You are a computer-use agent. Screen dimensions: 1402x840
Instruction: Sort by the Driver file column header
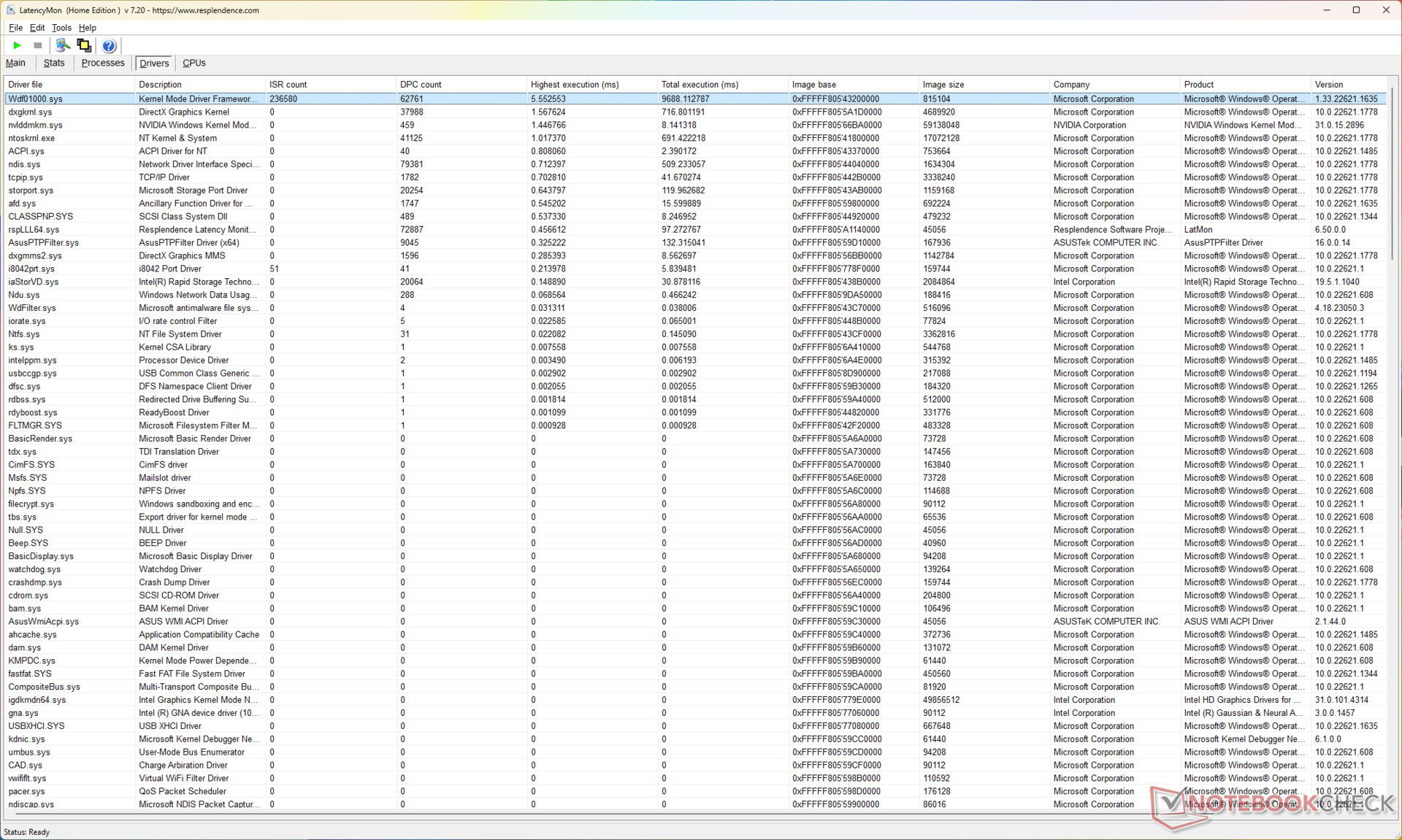26,85
